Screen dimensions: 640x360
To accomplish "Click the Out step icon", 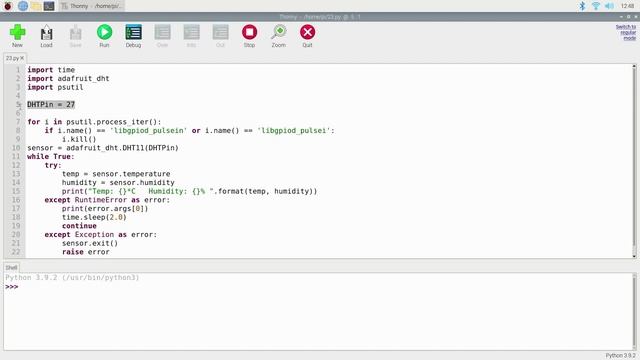I will (x=220, y=36).
